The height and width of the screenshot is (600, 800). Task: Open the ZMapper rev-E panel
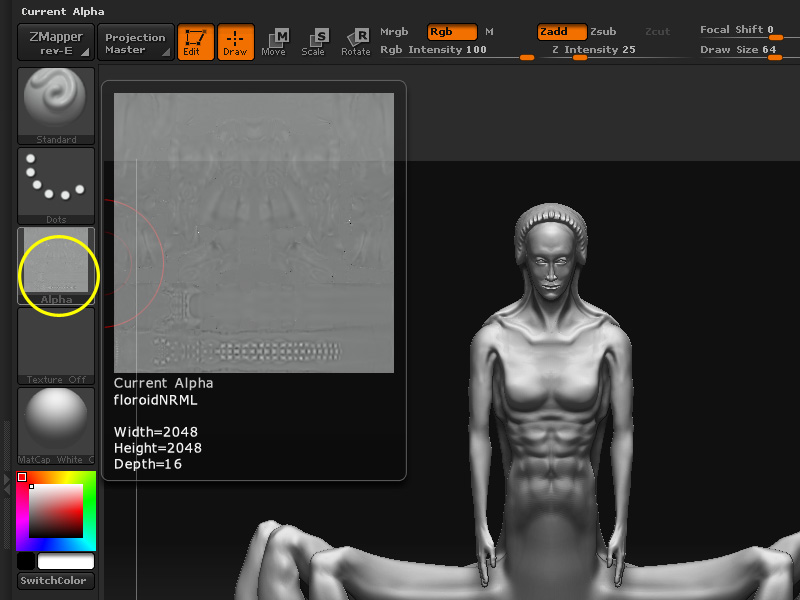56,41
